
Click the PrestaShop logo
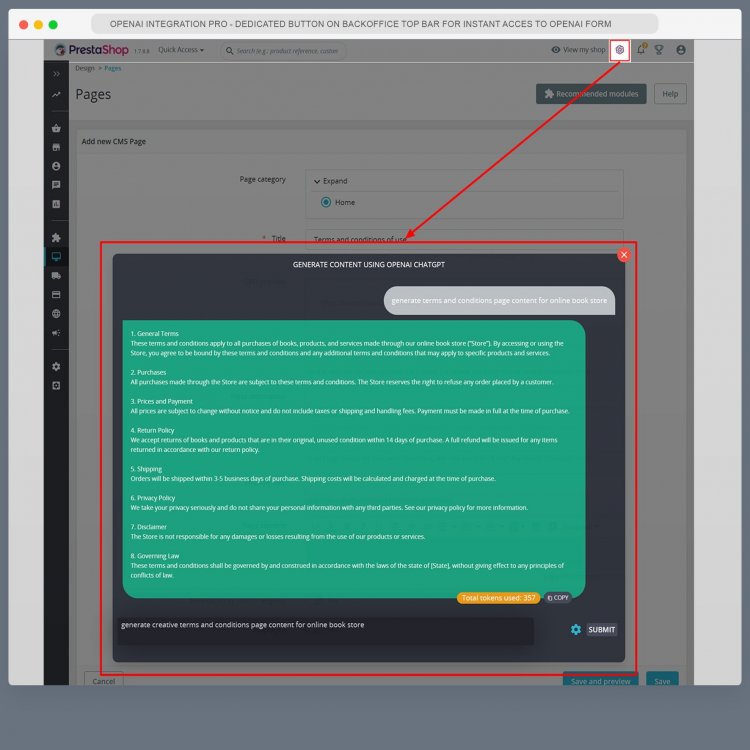(x=91, y=50)
